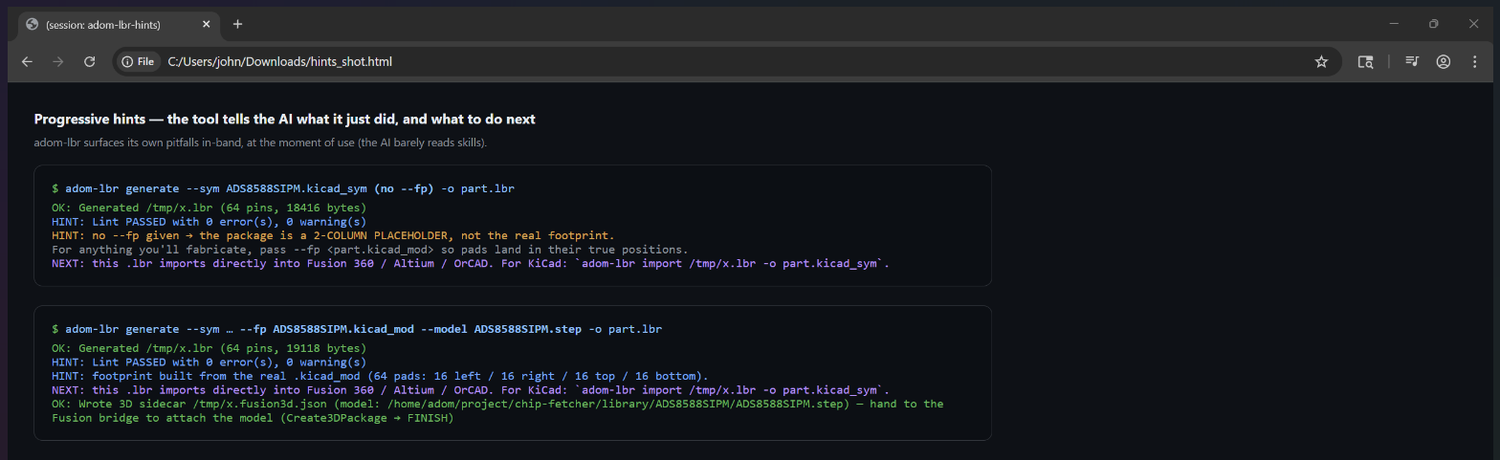Open the user profile icon
1500x460 pixels.
pos(1443,62)
